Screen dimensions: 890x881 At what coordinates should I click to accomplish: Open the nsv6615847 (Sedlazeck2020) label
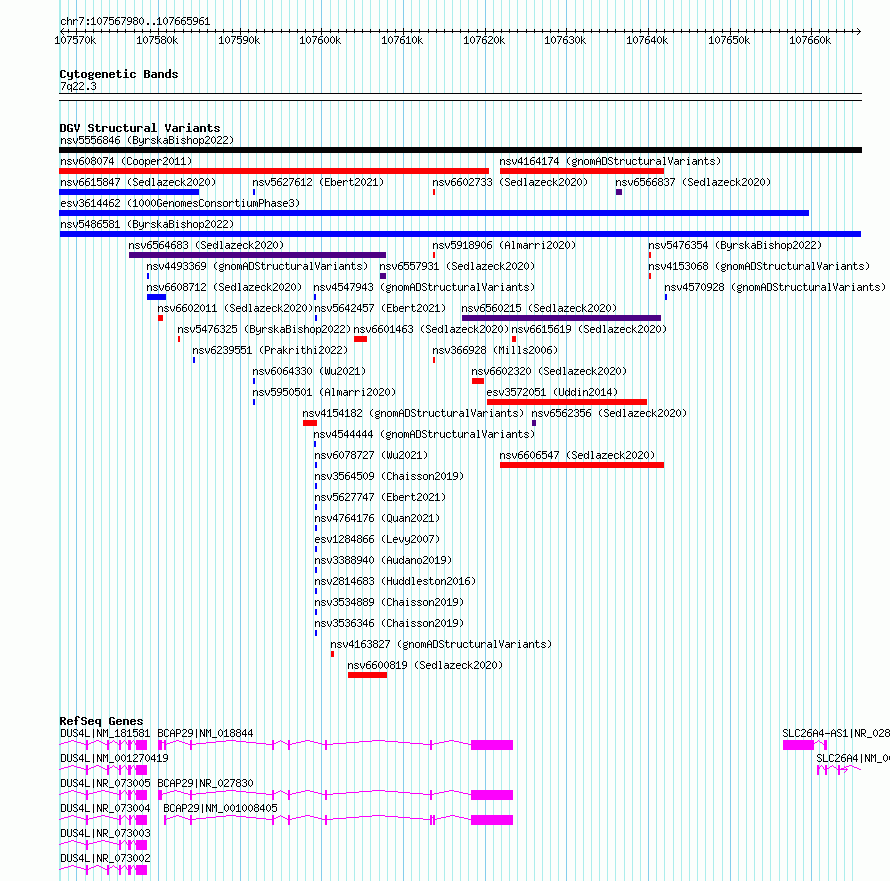138,182
